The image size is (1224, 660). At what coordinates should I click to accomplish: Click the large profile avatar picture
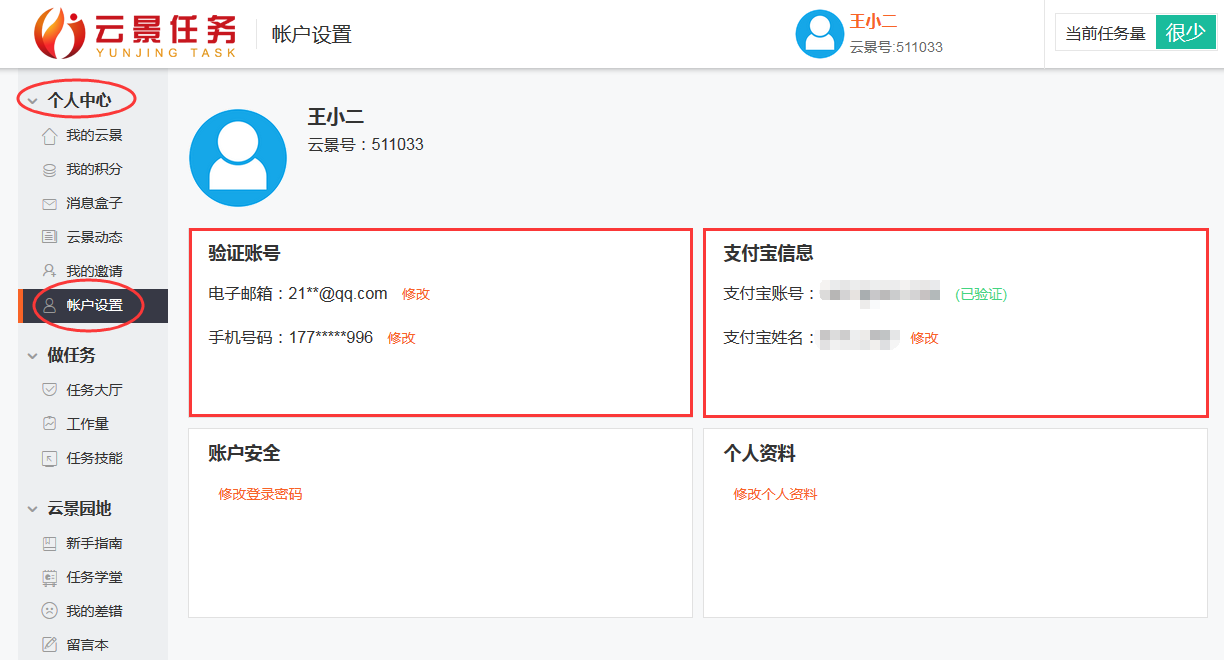(x=238, y=158)
